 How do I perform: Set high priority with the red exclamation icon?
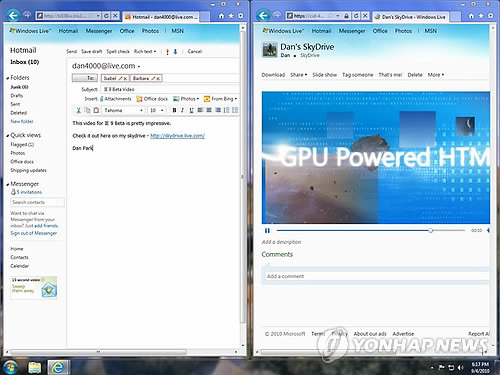click(167, 52)
